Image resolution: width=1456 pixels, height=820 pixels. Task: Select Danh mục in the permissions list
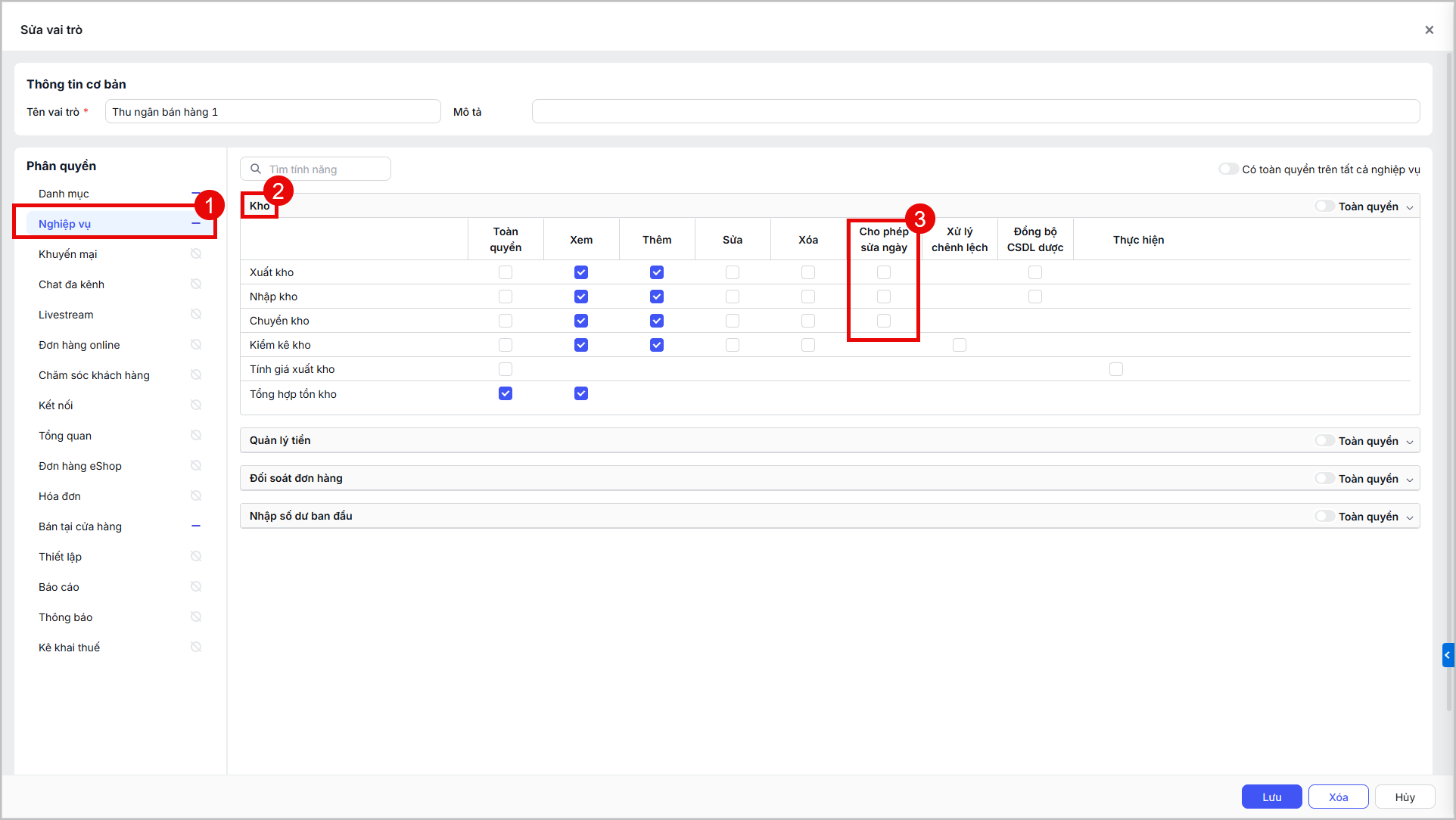click(x=120, y=194)
